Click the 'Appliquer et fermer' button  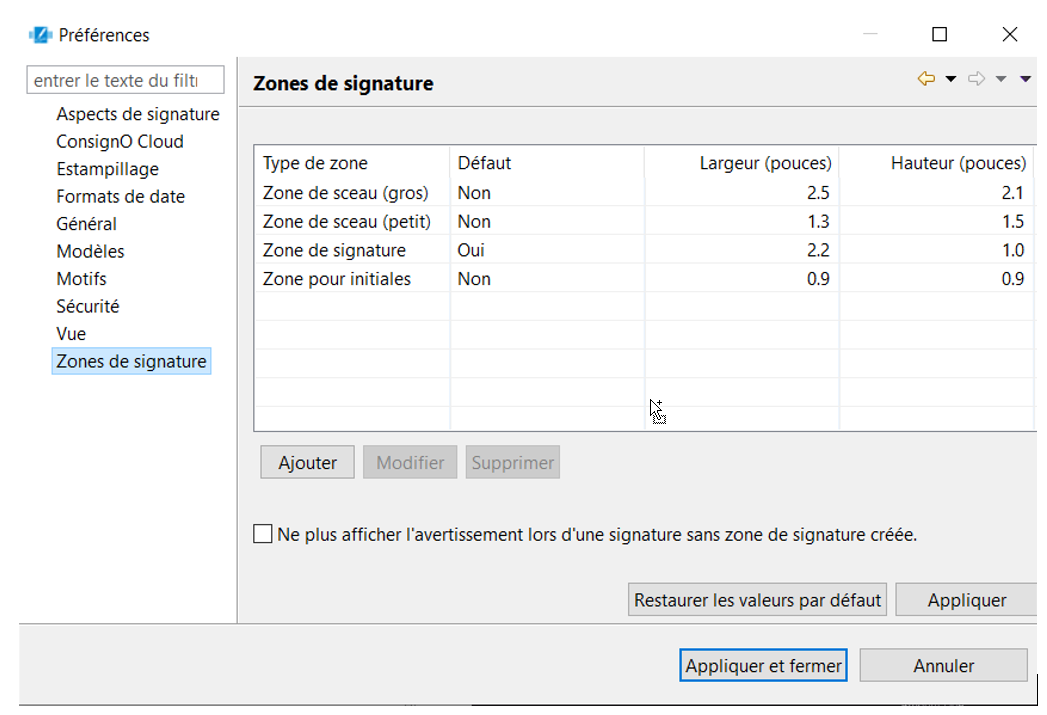pos(763,665)
